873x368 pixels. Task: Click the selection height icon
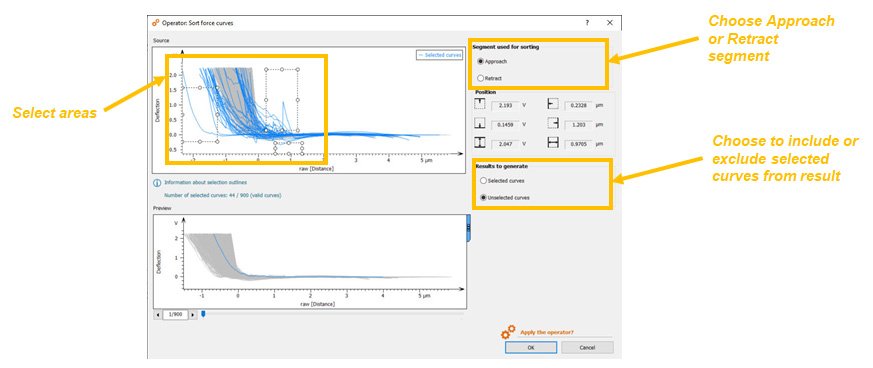480,143
